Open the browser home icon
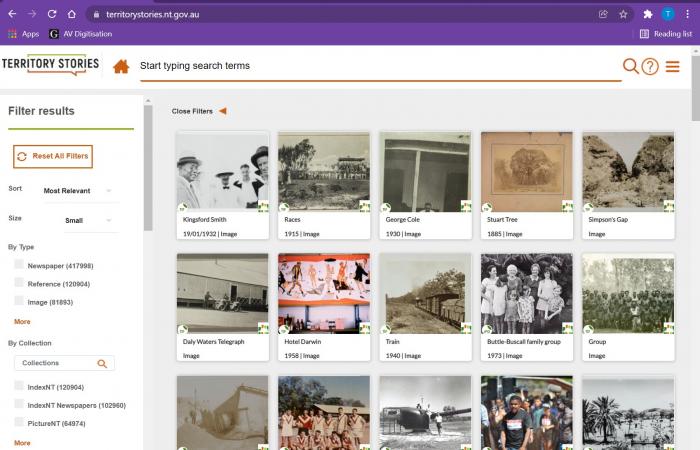This screenshot has height=450, width=700. click(71, 14)
